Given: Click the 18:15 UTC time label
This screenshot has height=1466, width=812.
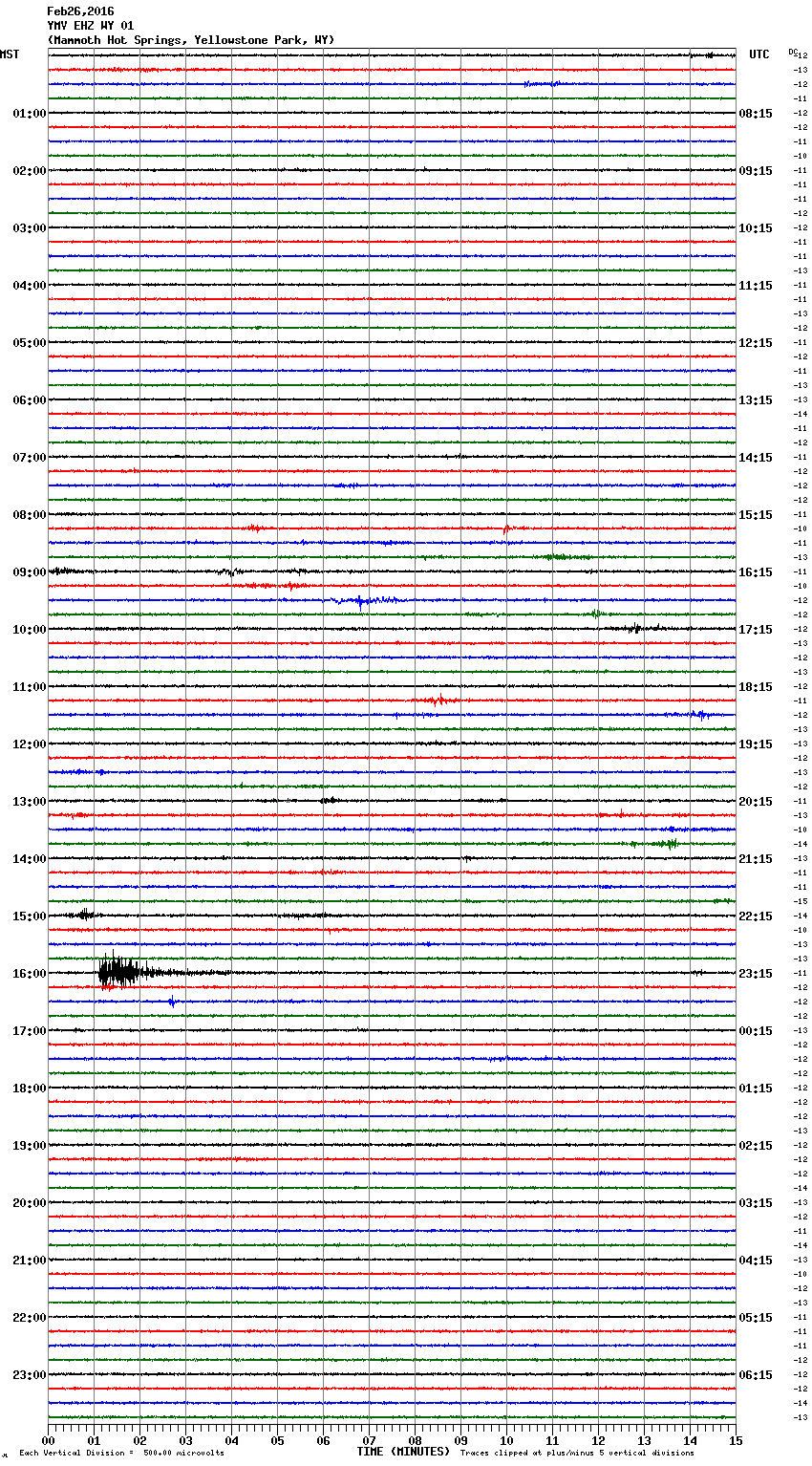Looking at the screenshot, I should tap(756, 687).
